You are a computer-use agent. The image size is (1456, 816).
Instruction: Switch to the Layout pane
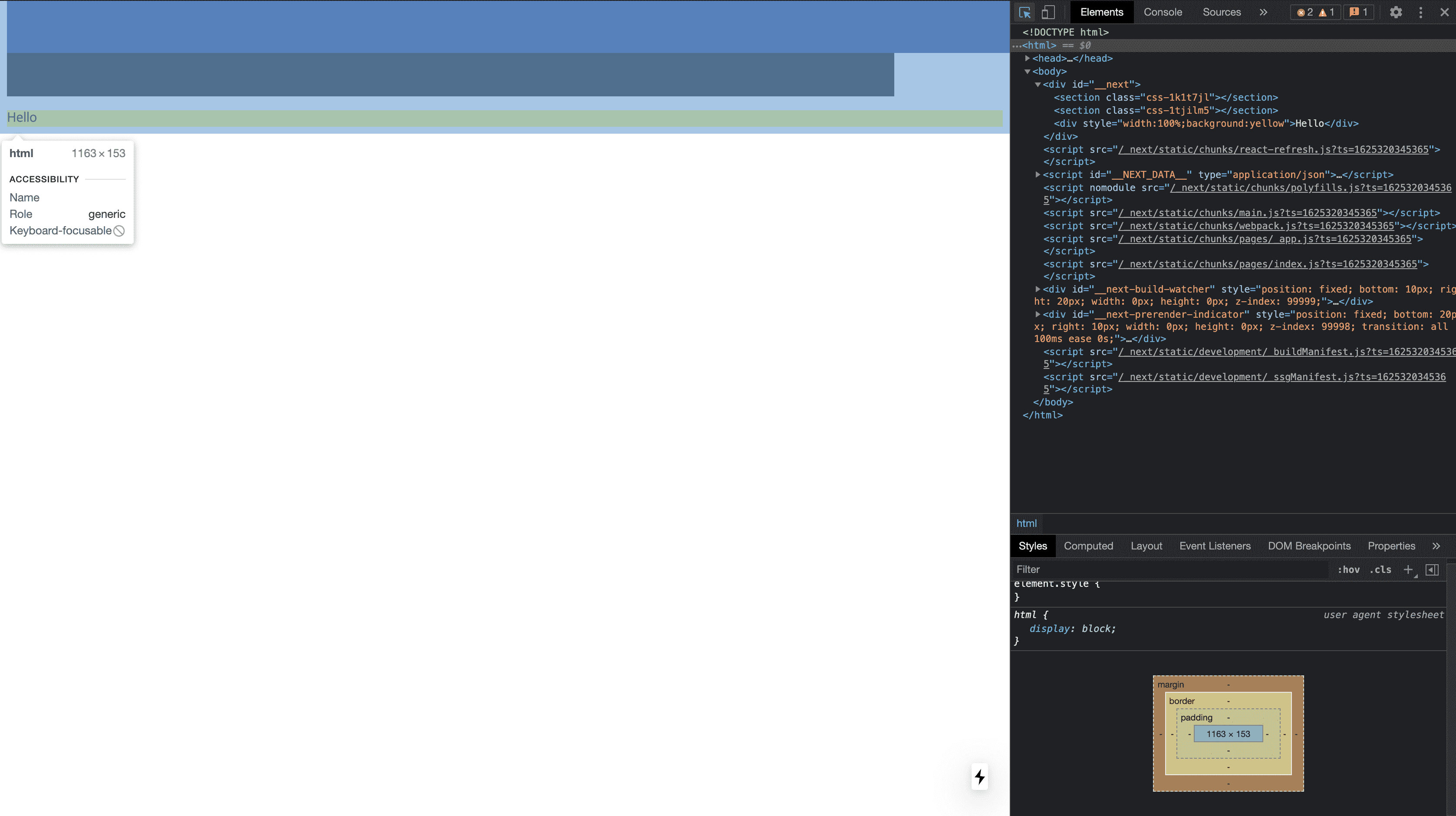[1146, 546]
